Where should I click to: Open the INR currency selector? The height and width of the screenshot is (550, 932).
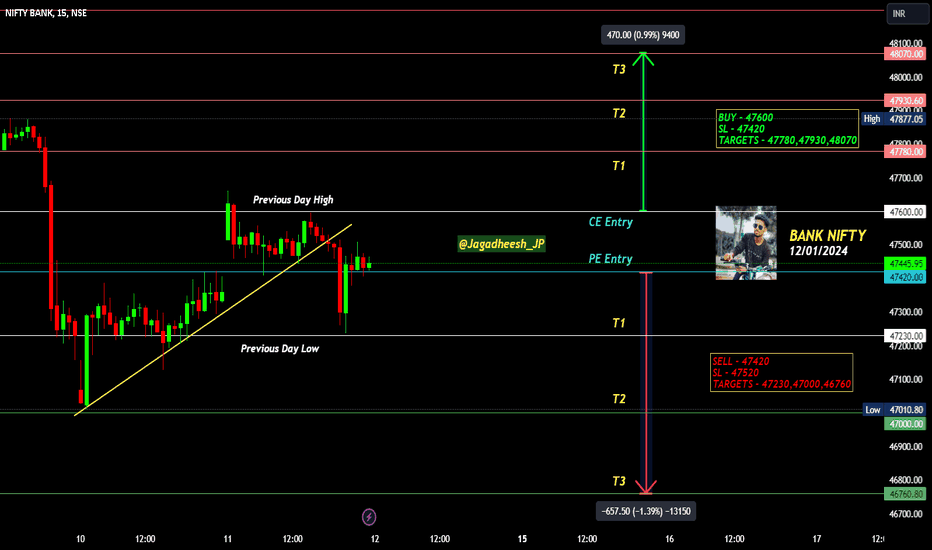[x=907, y=13]
